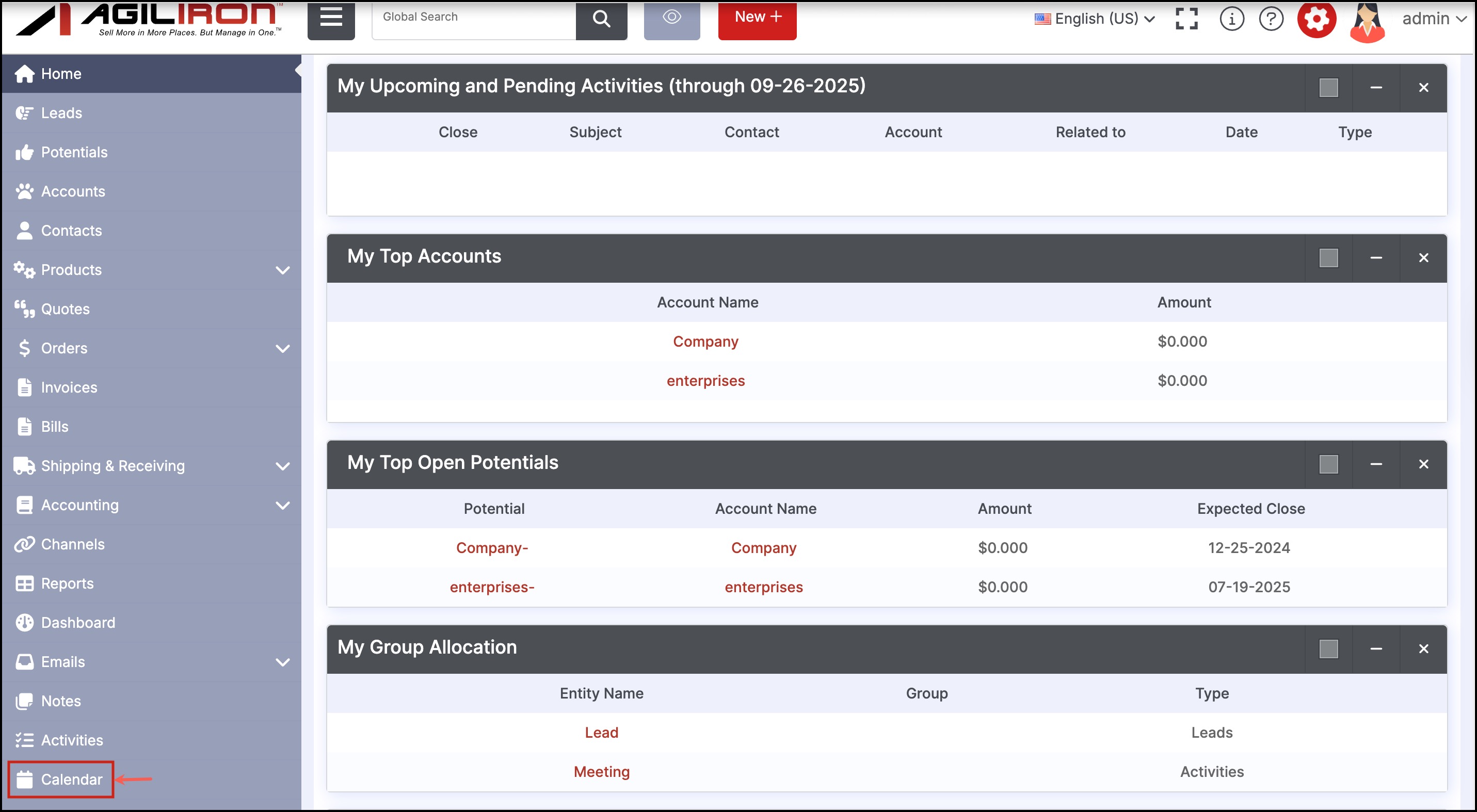
Task: Enter fullscreen mode via brackets icon
Action: click(1186, 19)
